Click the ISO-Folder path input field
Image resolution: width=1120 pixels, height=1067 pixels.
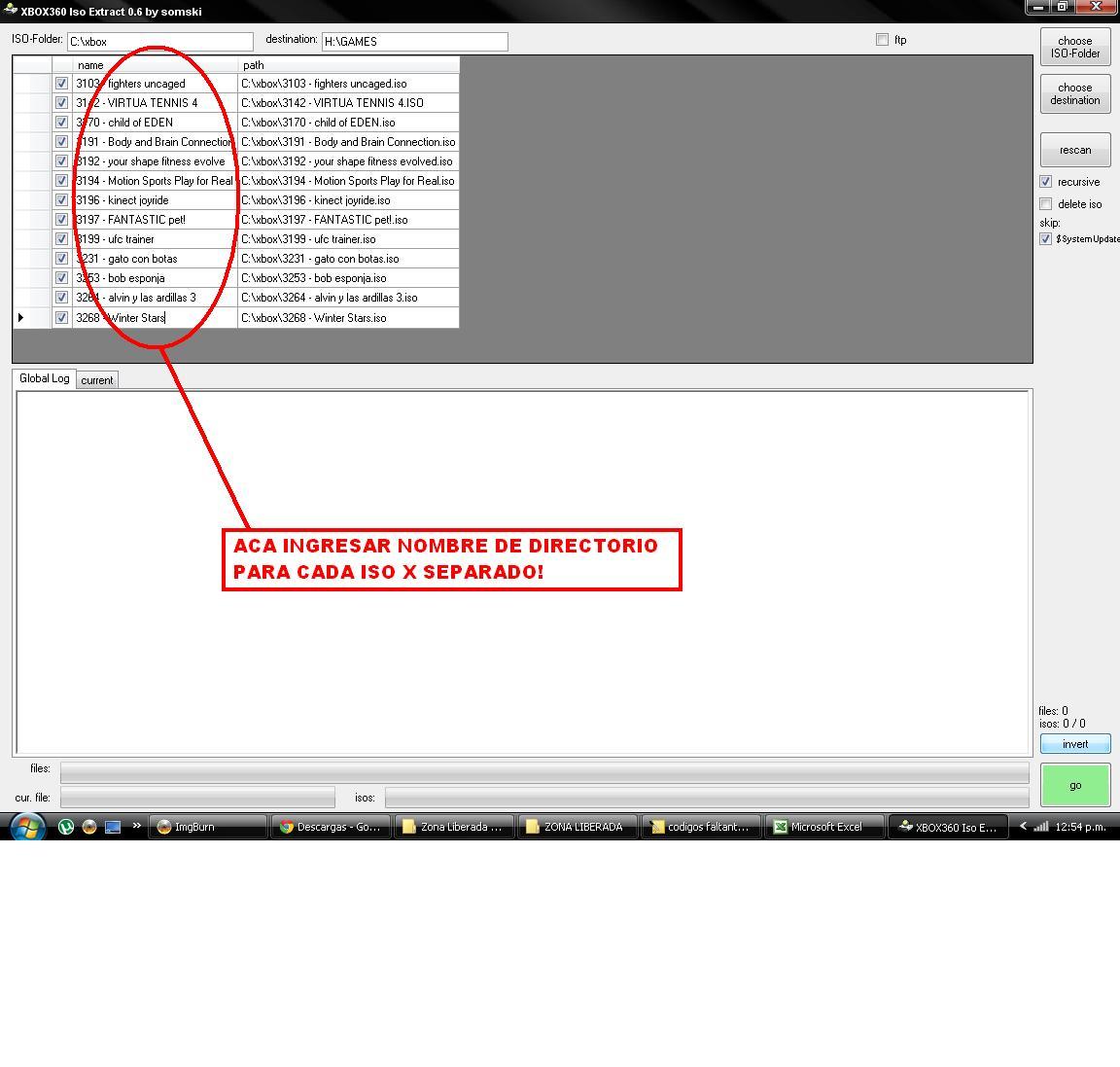160,42
